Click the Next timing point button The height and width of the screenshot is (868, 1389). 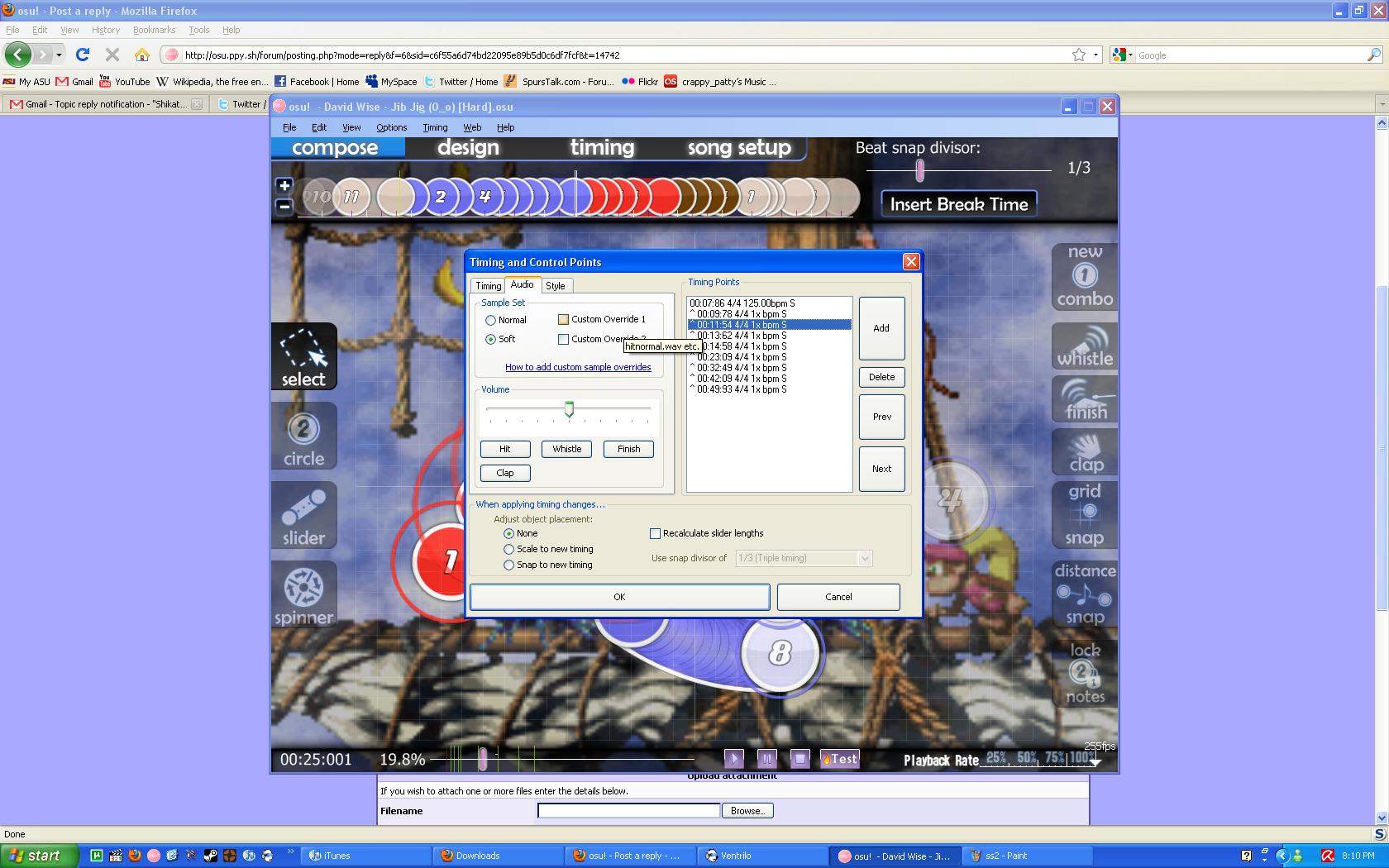881,469
